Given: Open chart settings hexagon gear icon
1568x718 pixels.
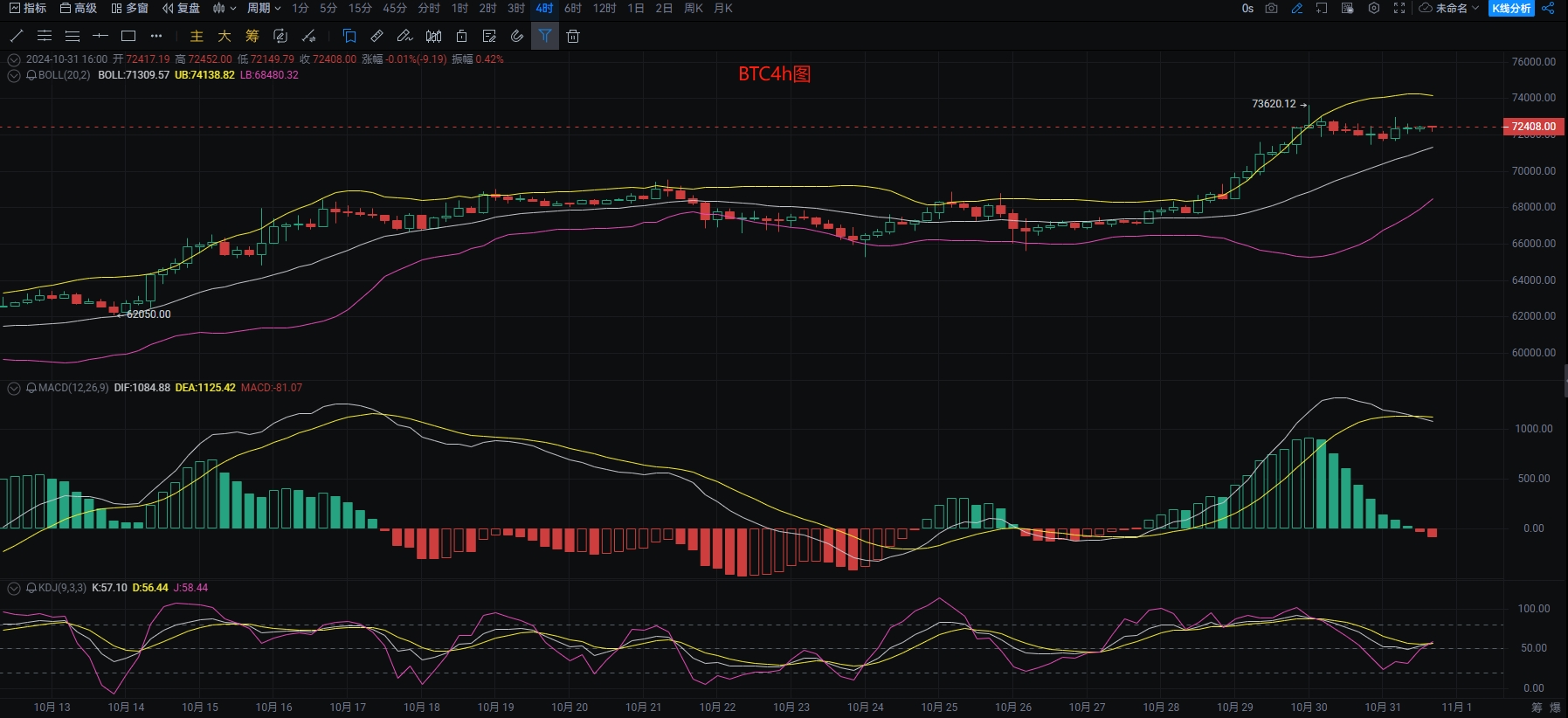Looking at the screenshot, I should click(x=1373, y=8).
